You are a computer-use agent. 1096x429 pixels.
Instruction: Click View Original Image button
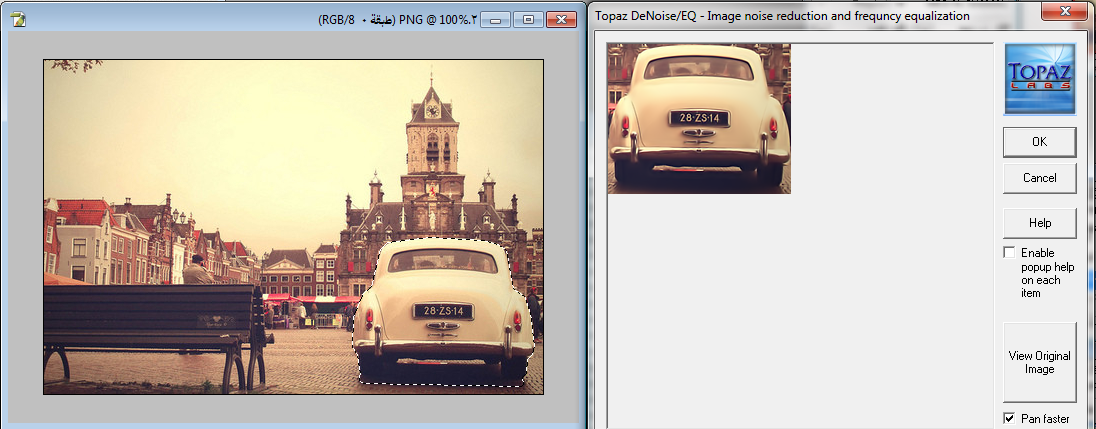pyautogui.click(x=1039, y=362)
